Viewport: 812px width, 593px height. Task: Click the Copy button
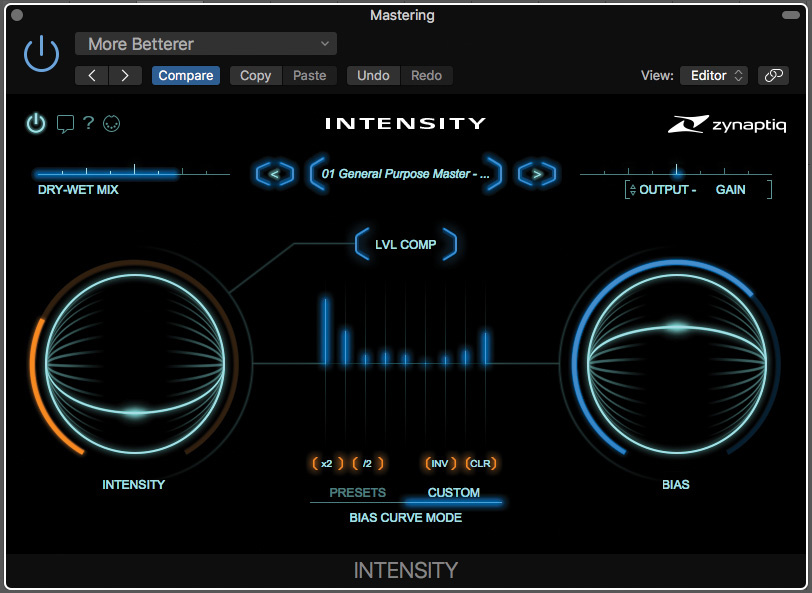[256, 76]
